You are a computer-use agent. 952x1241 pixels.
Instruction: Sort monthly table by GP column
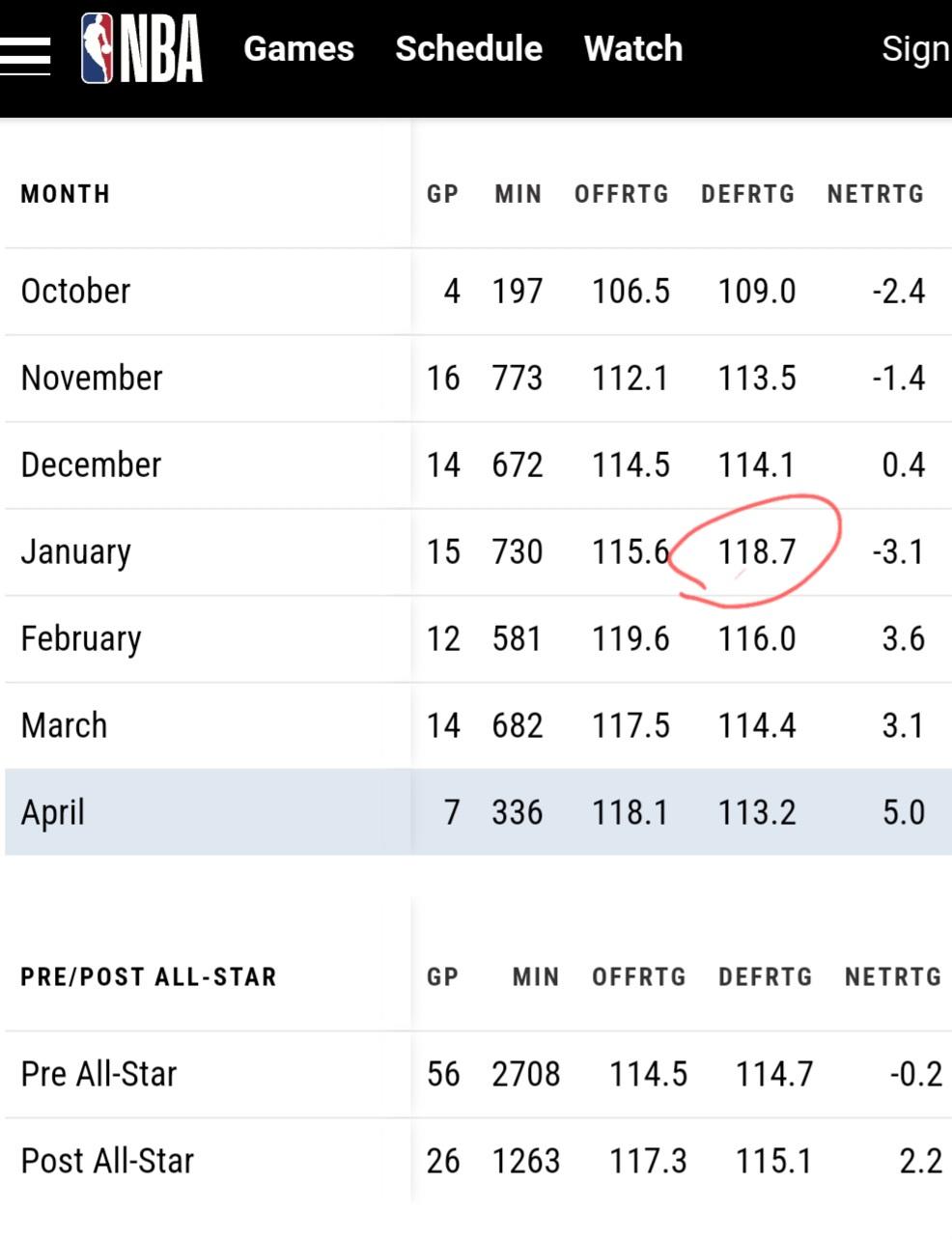(x=443, y=194)
